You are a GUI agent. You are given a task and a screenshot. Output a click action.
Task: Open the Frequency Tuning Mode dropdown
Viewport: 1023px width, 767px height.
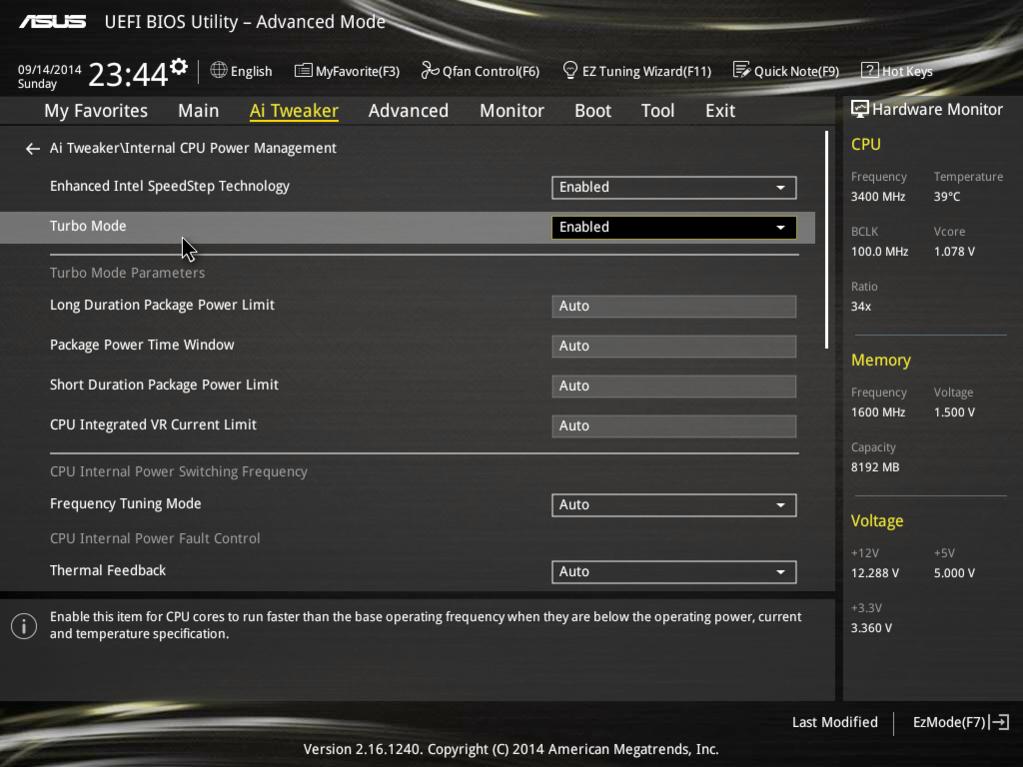[x=674, y=505]
